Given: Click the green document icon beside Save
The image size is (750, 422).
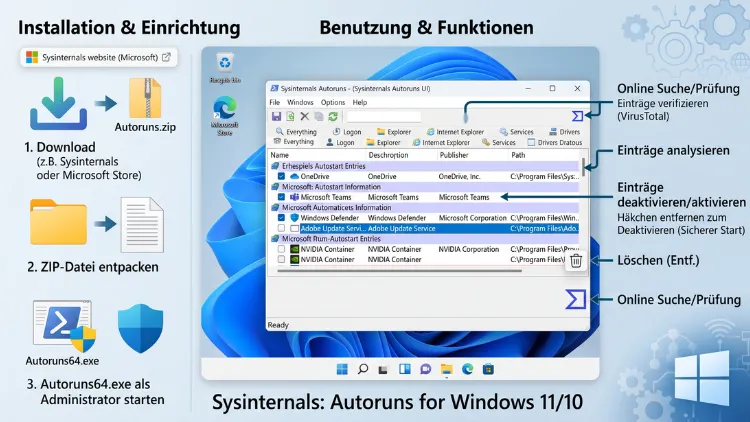Looking at the screenshot, I should [290, 116].
